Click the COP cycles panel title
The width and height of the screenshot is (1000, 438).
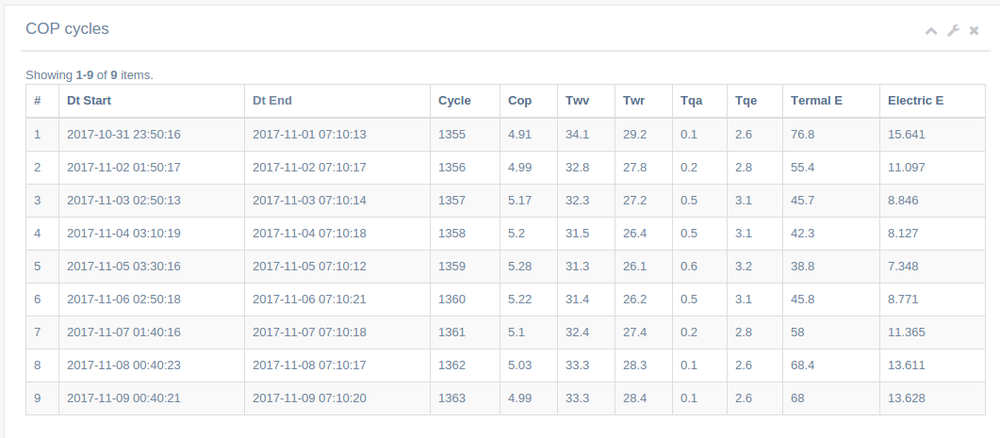[x=67, y=29]
